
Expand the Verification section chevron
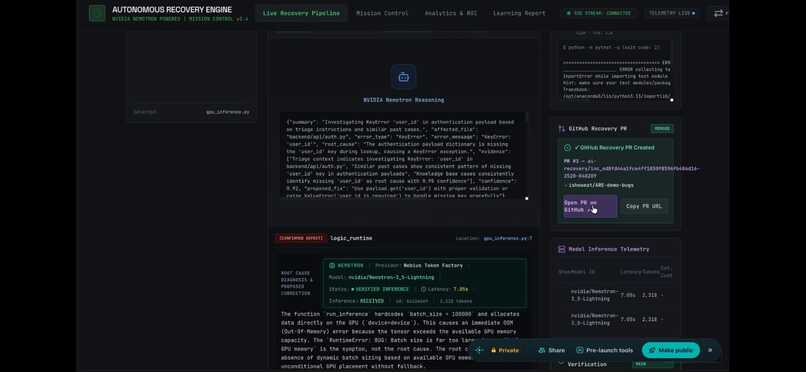[561, 364]
